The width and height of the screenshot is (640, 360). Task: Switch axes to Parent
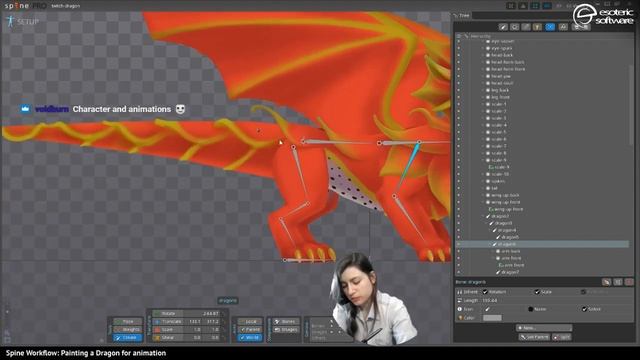pos(250,329)
